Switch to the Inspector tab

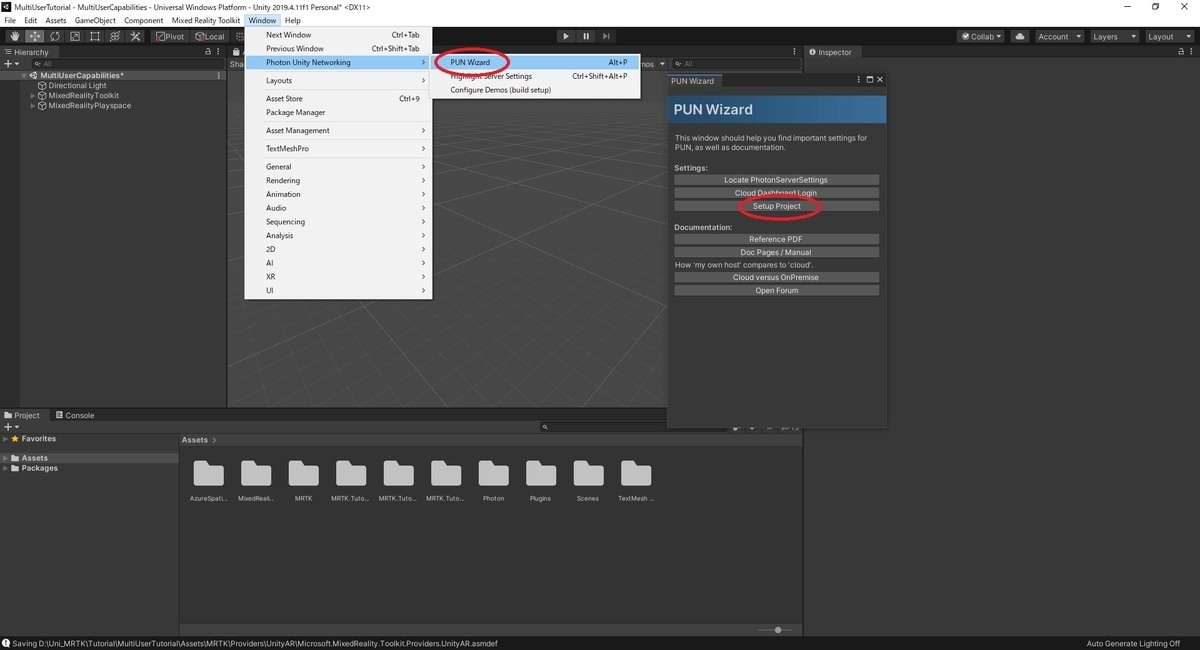tap(831, 52)
